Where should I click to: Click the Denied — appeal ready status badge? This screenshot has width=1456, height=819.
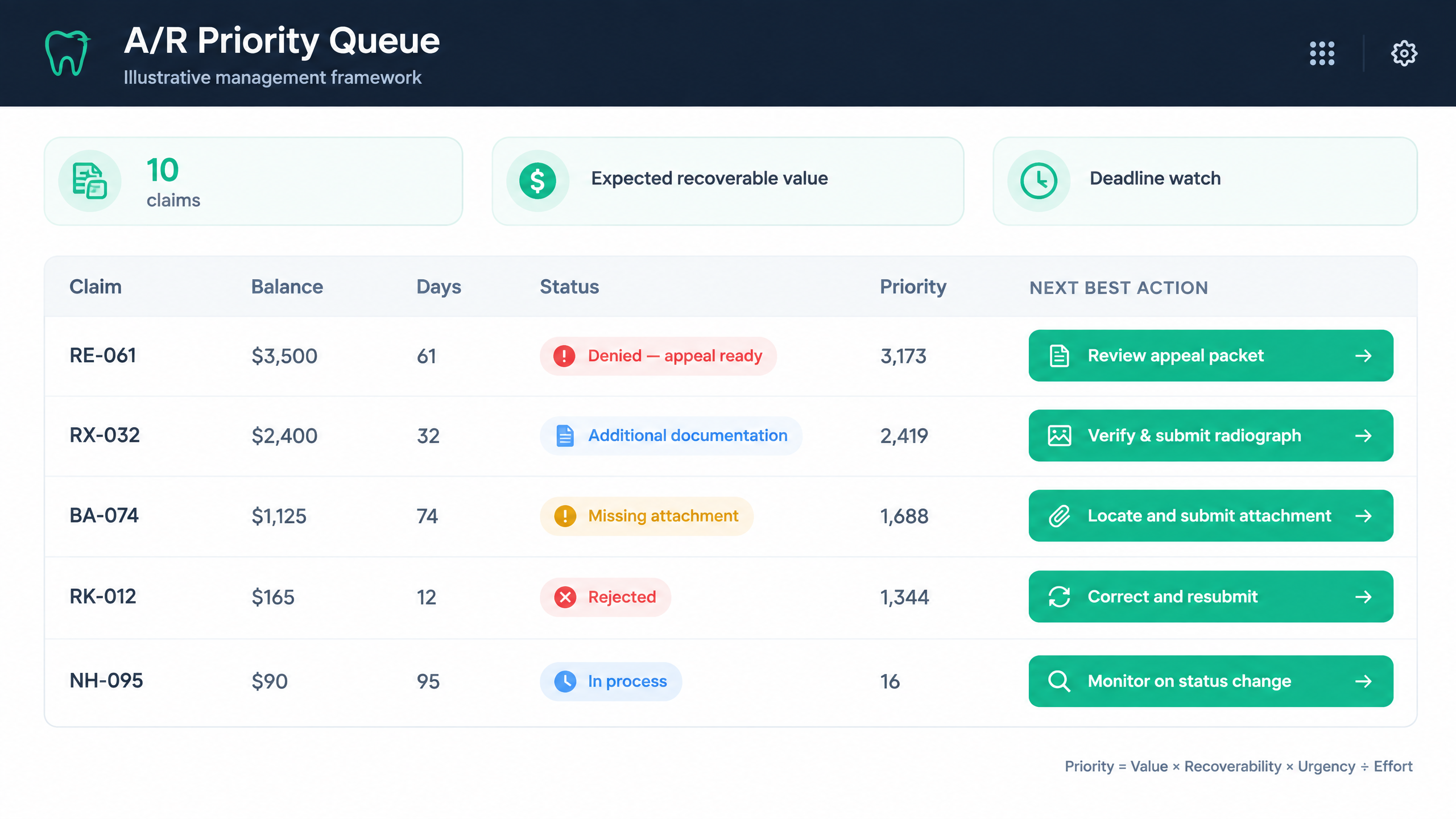[x=658, y=356]
